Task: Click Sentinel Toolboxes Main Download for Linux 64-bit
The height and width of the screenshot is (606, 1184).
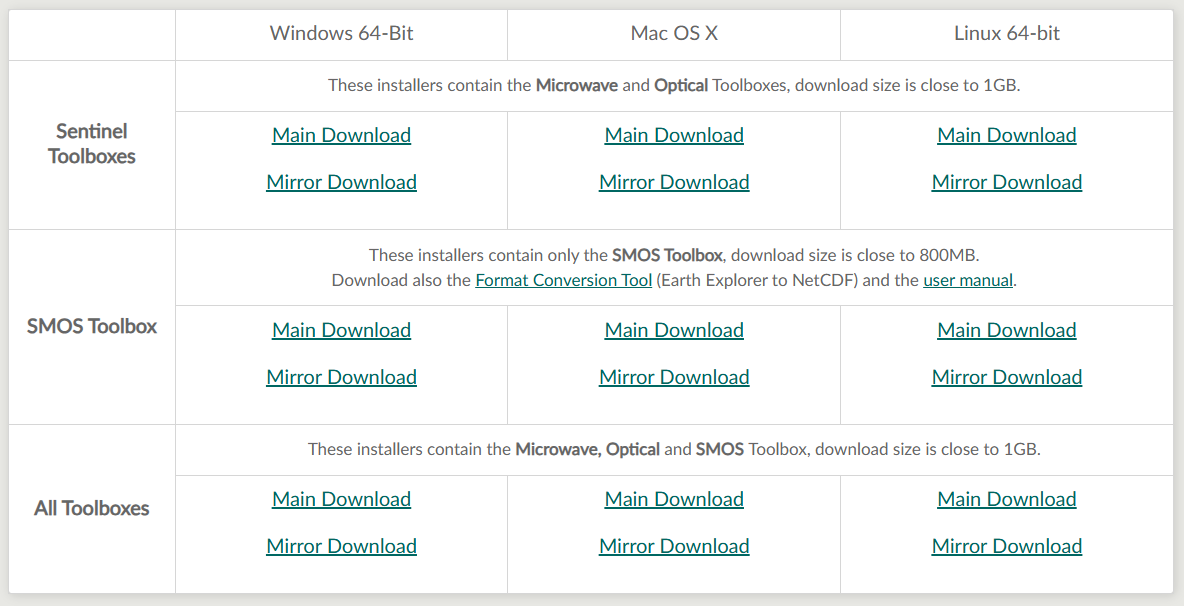Action: (x=1007, y=135)
